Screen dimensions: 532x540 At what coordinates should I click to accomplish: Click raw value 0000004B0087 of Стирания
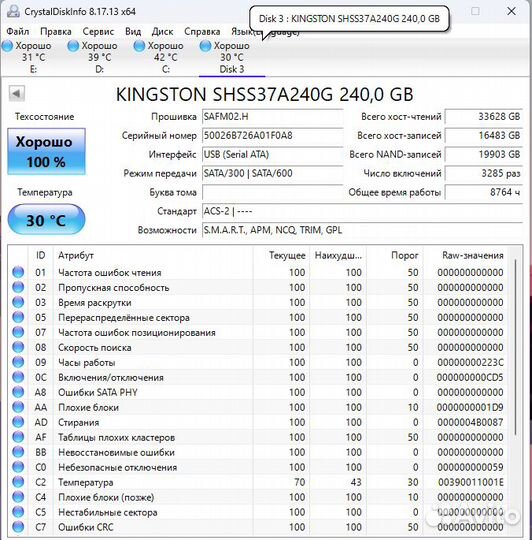point(470,423)
